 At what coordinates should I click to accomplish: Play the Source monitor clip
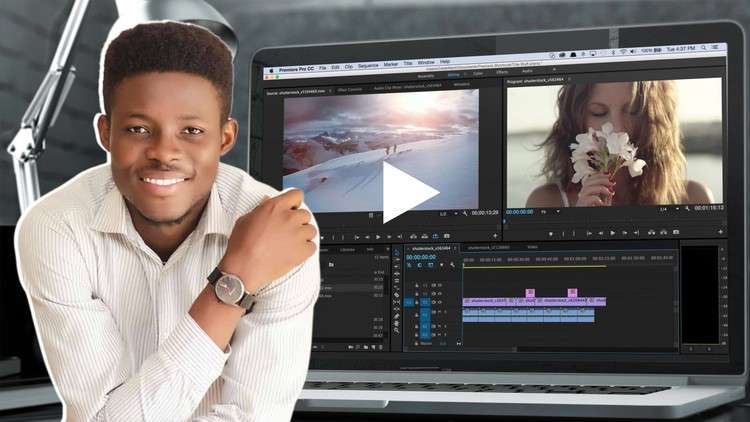pos(378,237)
